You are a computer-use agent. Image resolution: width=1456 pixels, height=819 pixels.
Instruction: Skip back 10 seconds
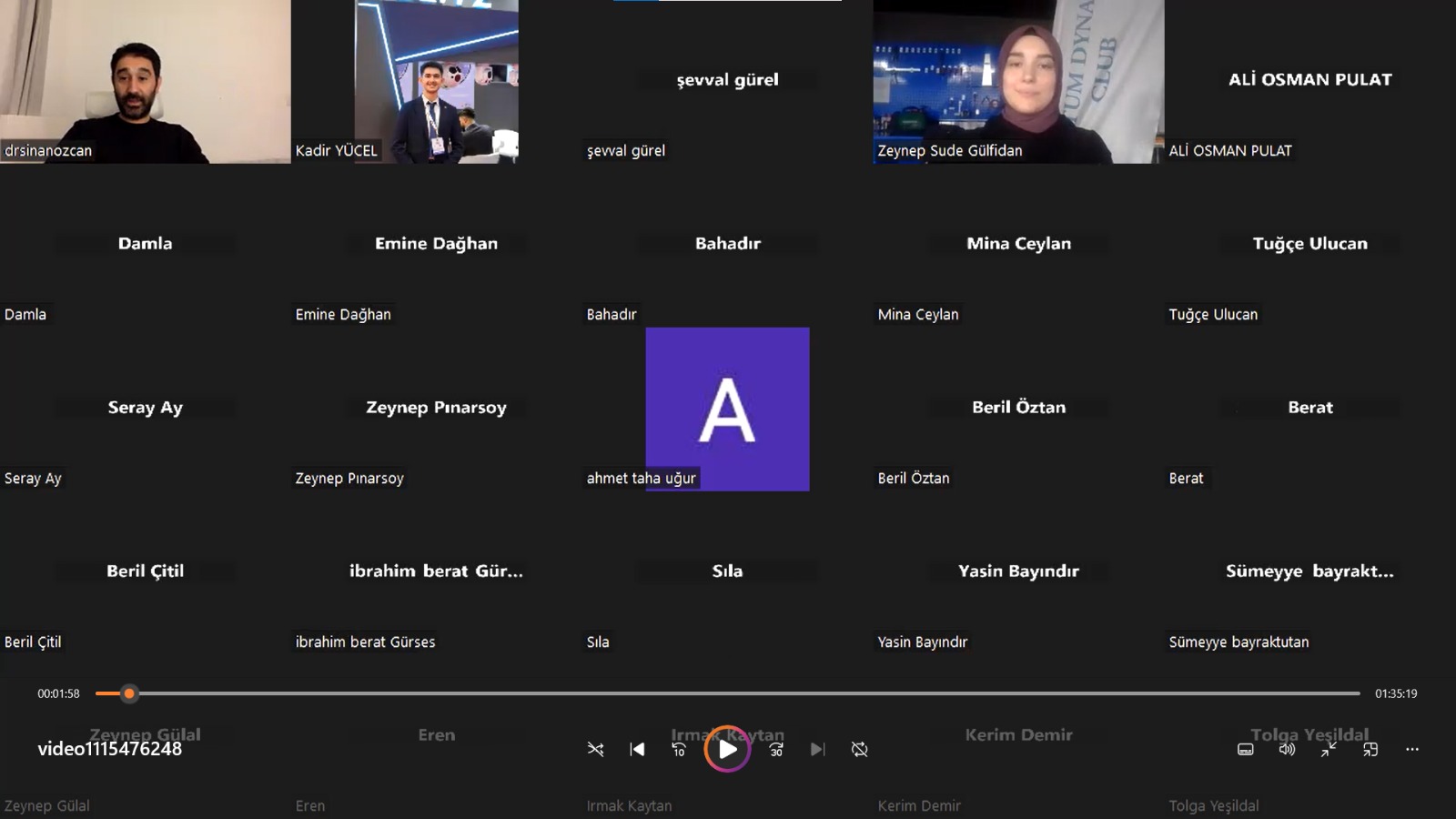pyautogui.click(x=679, y=749)
